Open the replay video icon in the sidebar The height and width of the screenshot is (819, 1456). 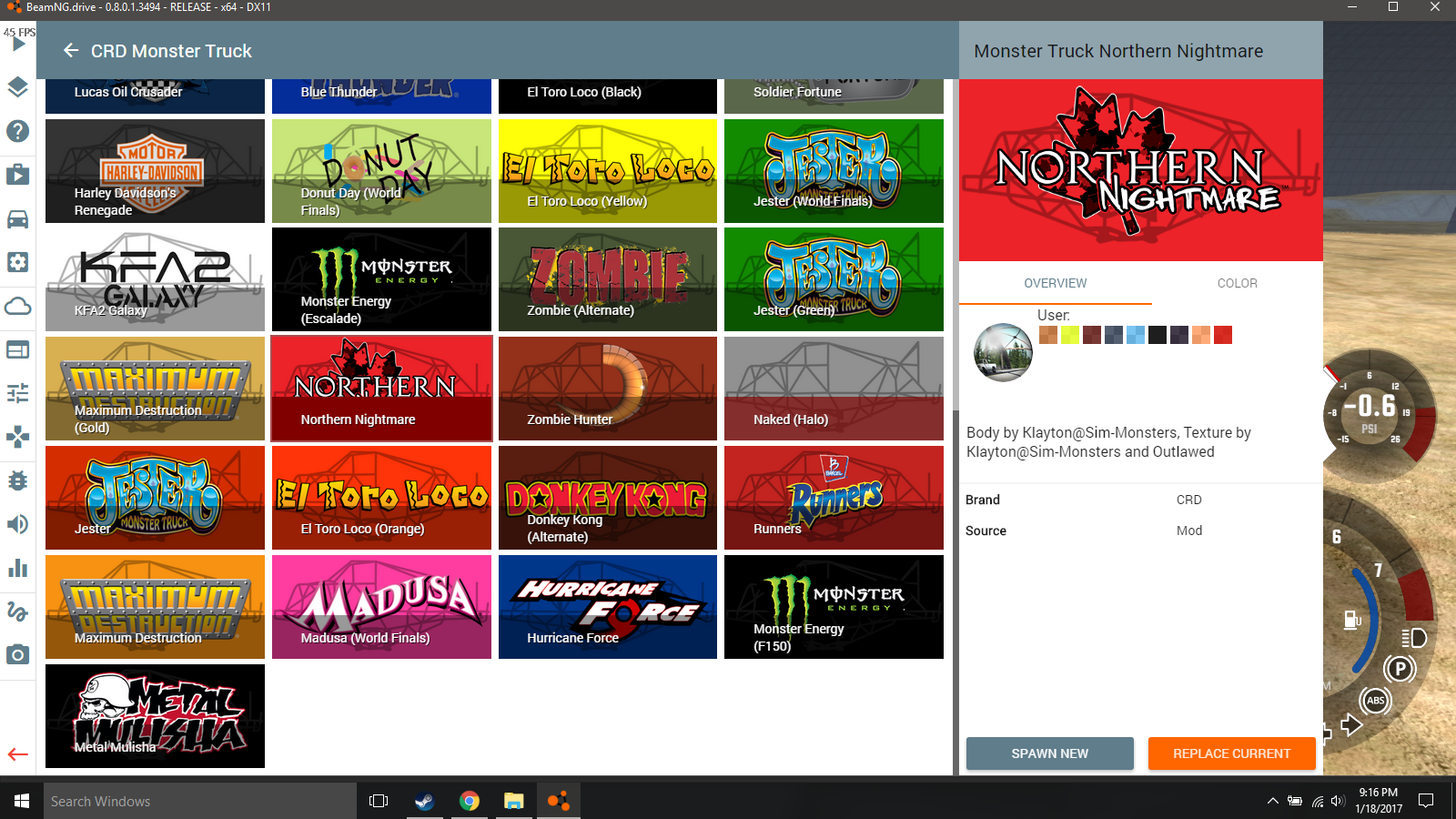(18, 175)
